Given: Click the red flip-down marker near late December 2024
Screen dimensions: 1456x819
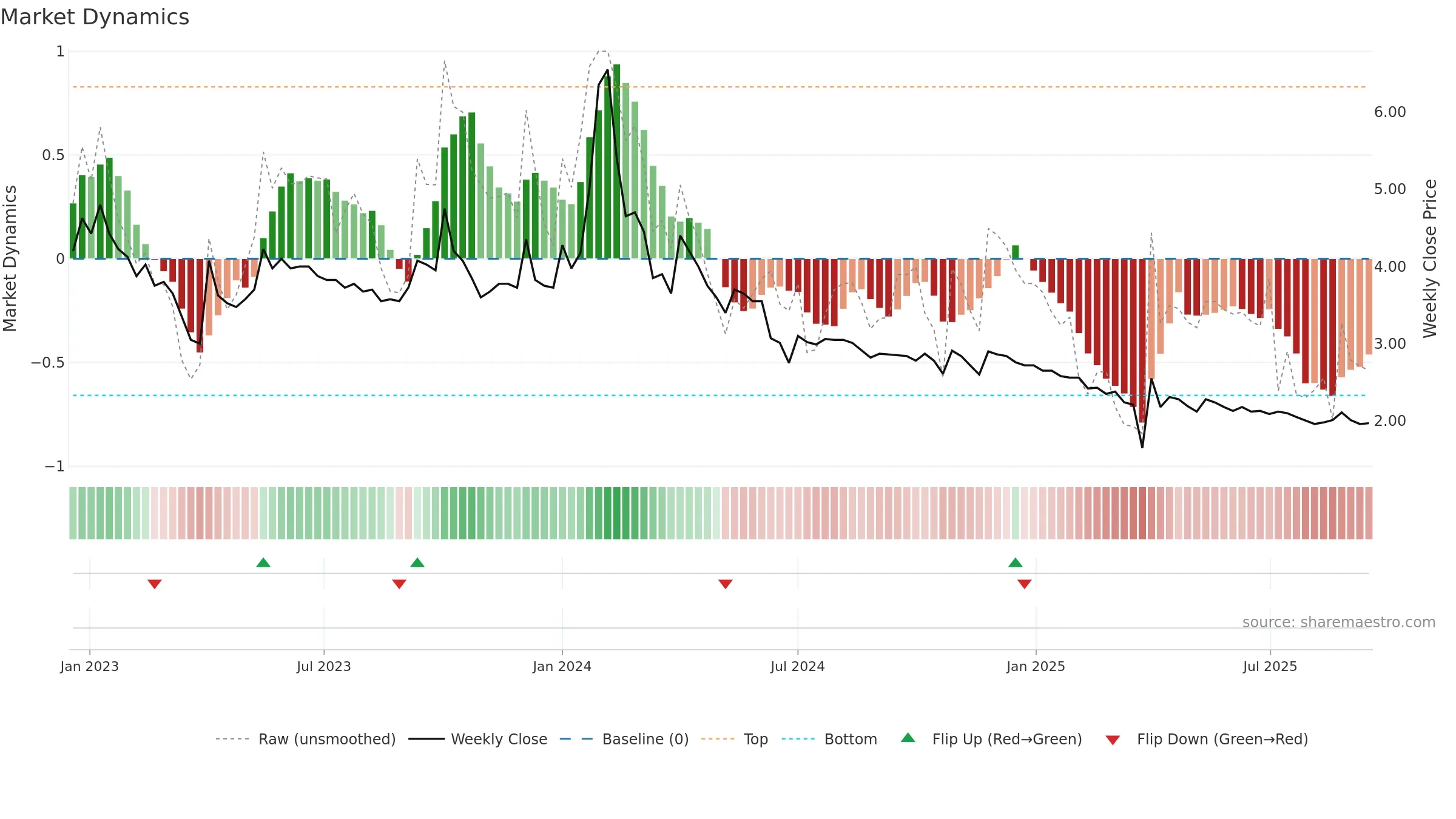Looking at the screenshot, I should (x=1025, y=584).
